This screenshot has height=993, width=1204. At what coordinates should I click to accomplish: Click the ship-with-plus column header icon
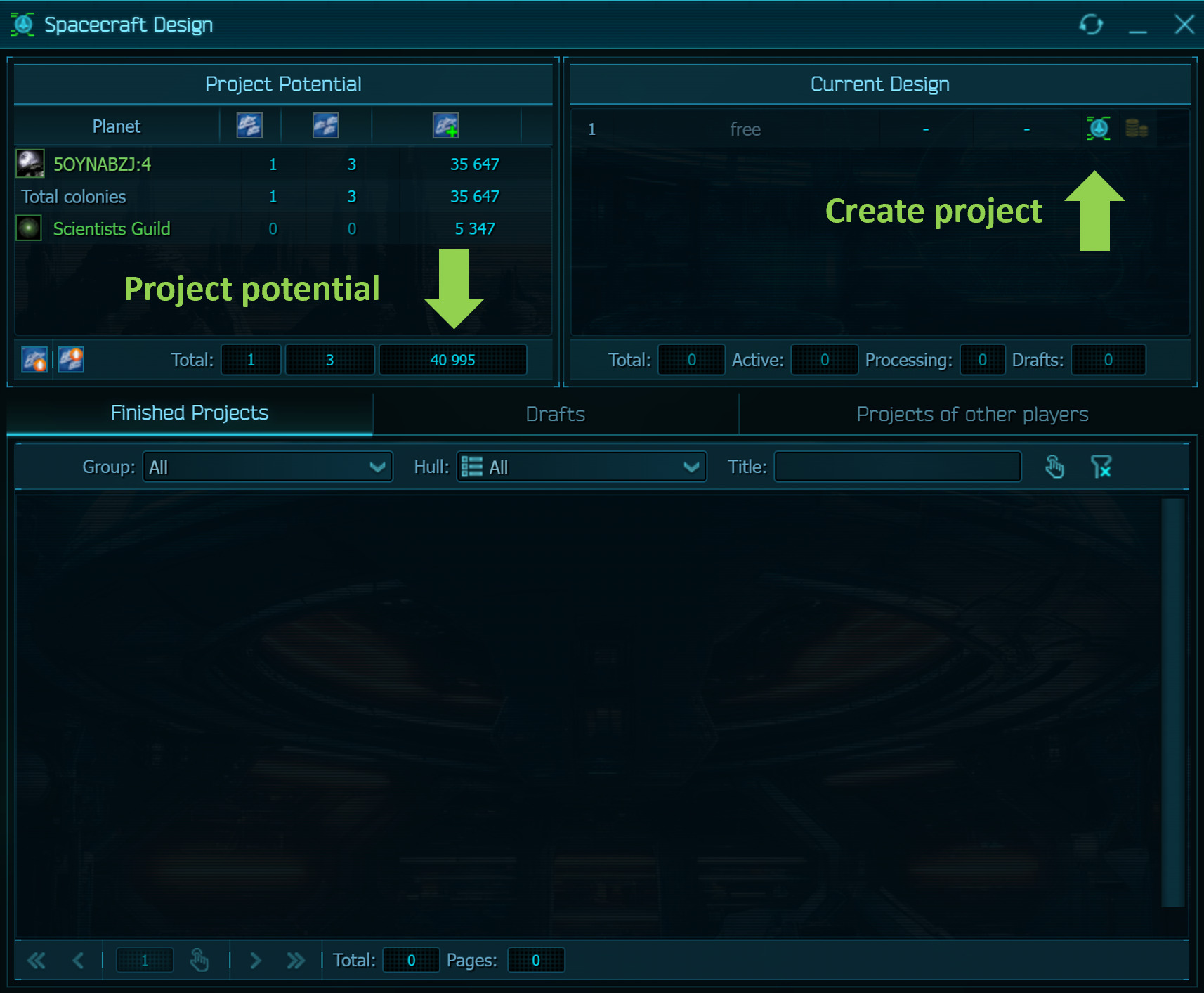[446, 126]
